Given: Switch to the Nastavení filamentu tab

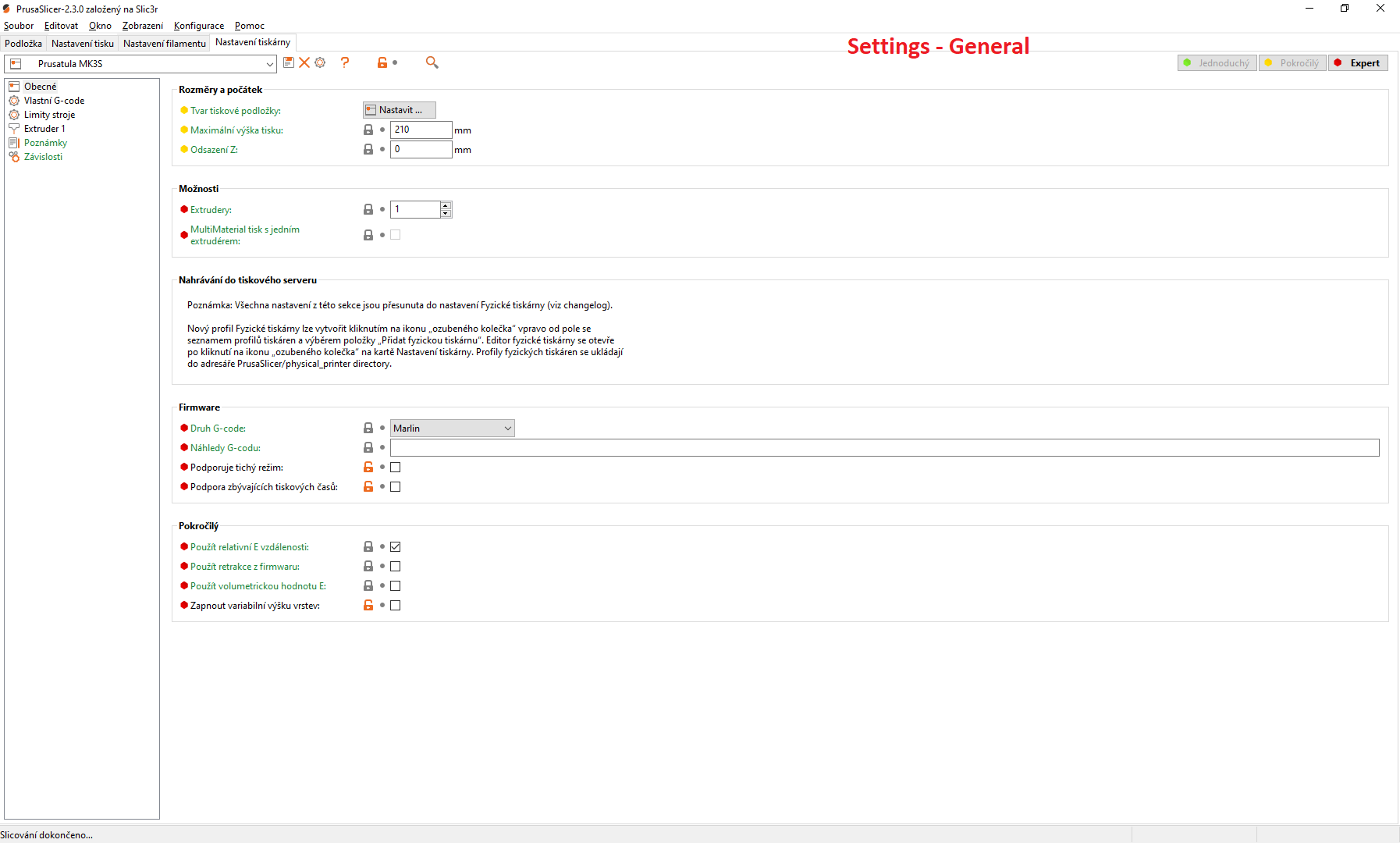Looking at the screenshot, I should 164,43.
